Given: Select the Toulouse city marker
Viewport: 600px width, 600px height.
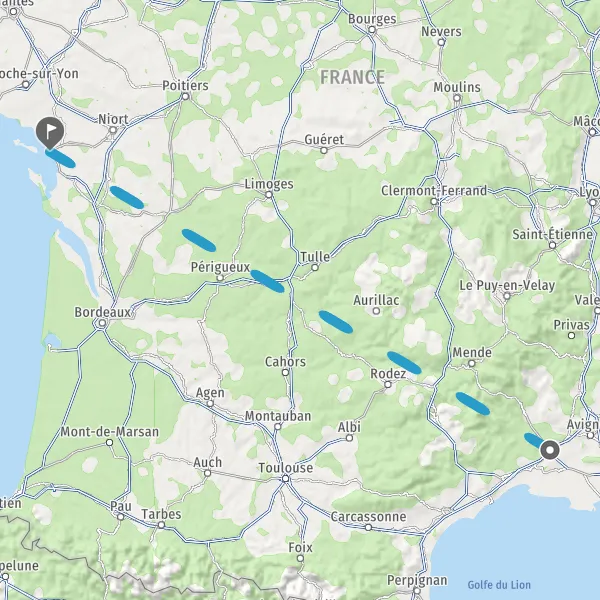Looking at the screenshot, I should [x=285, y=479].
